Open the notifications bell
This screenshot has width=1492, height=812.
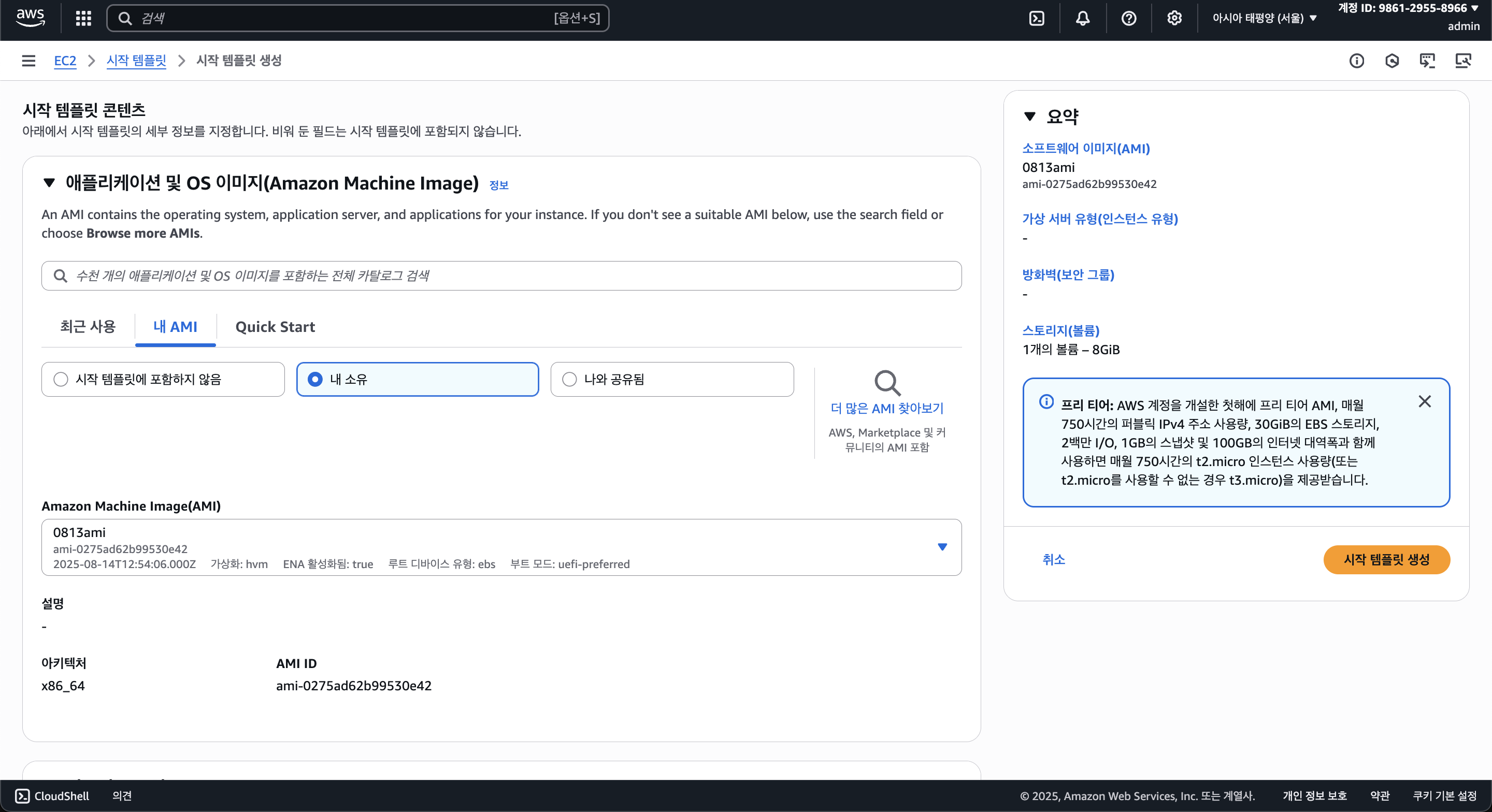(x=1082, y=18)
